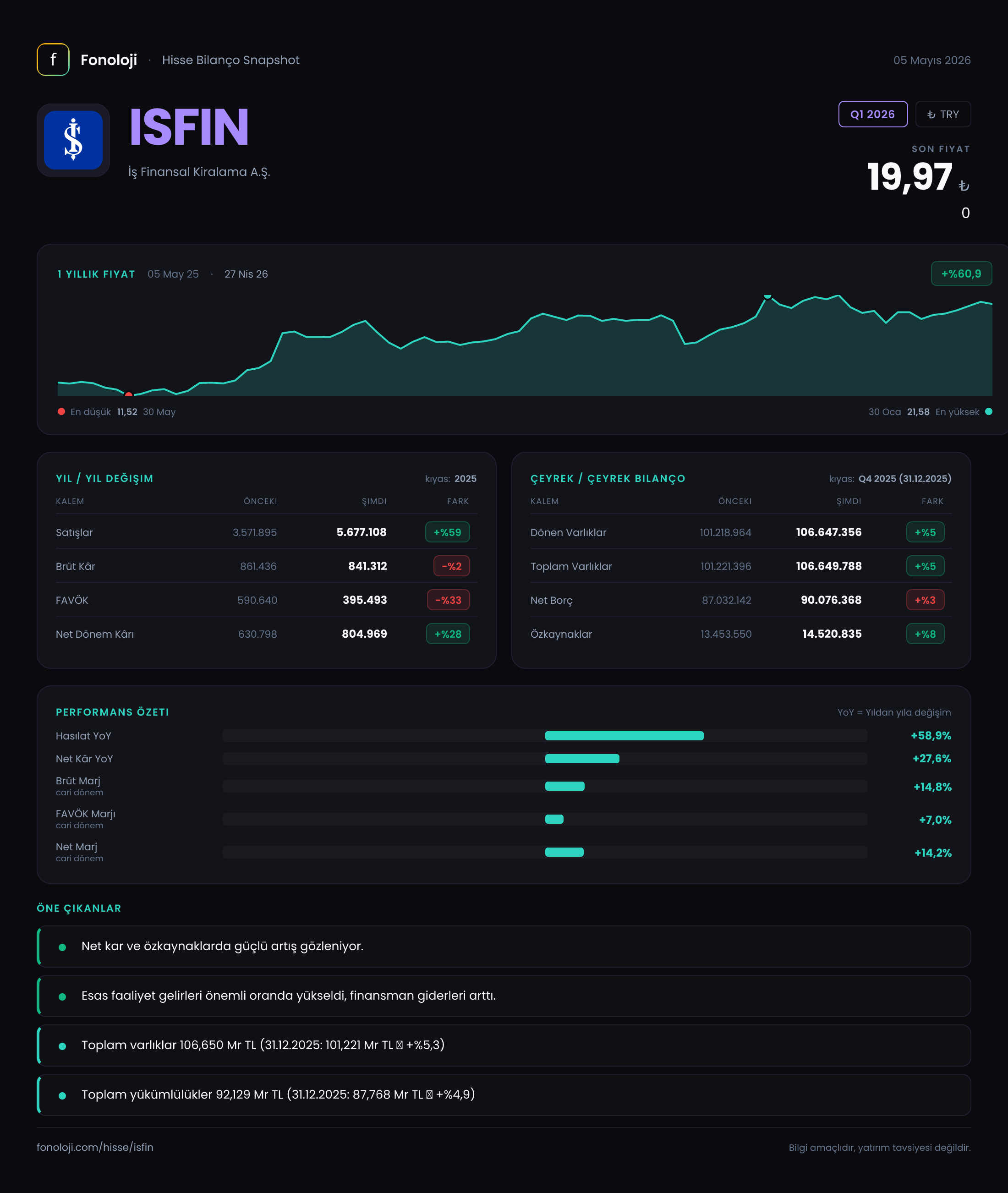This screenshot has width=1008, height=1193.
Task: Click the 21,58 highest price value
Action: [918, 412]
